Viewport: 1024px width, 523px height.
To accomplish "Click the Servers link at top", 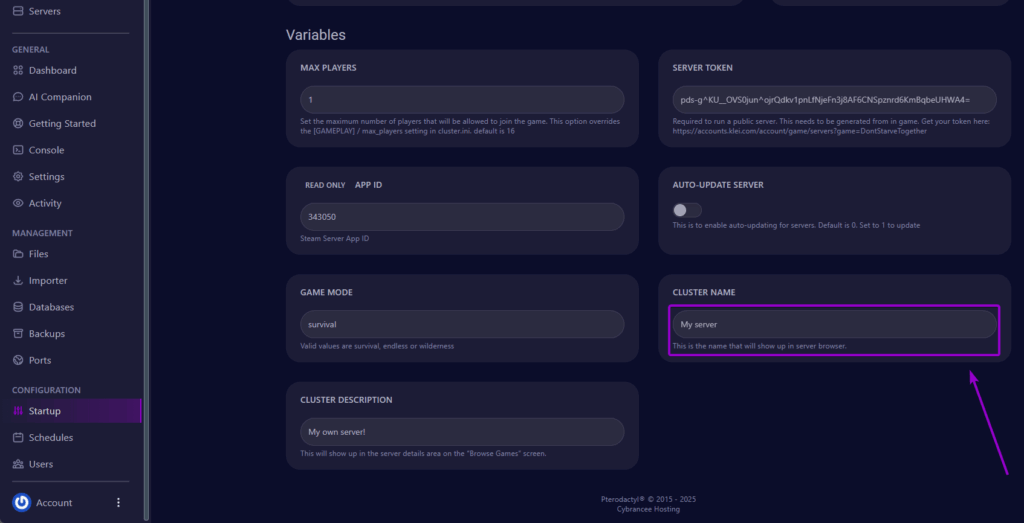I will 44,11.
